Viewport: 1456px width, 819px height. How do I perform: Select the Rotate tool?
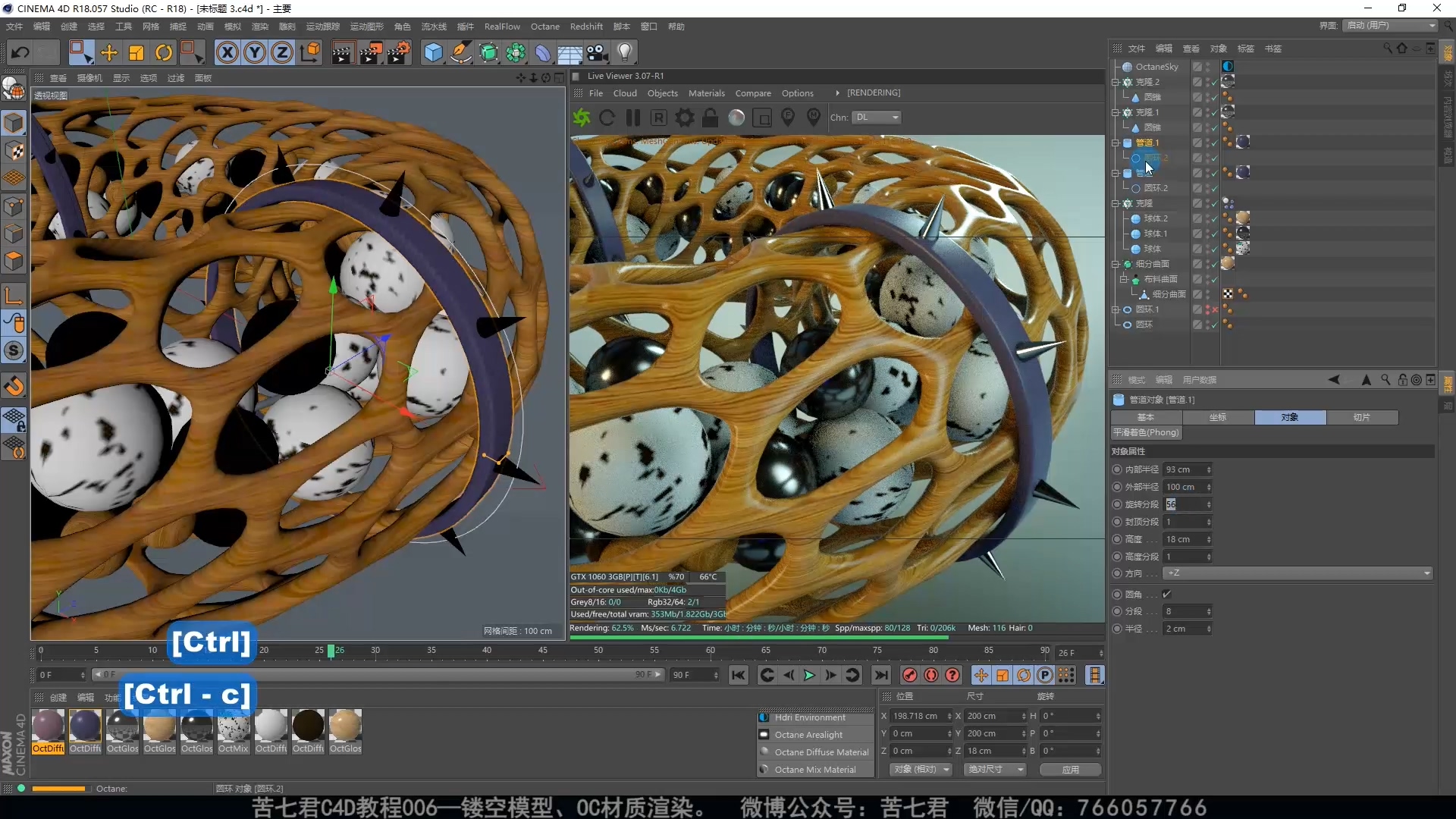pyautogui.click(x=164, y=52)
